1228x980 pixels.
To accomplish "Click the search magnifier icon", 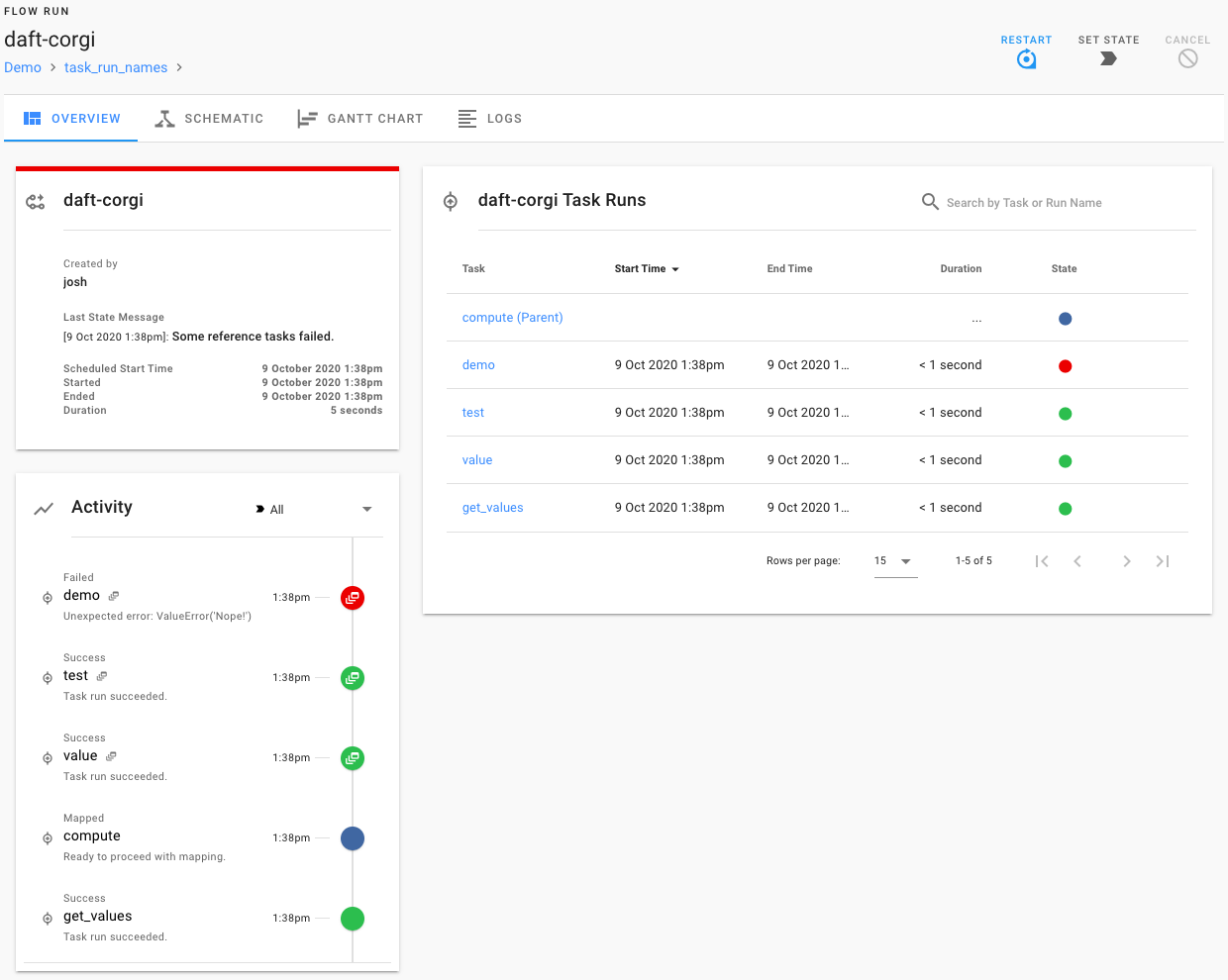I will pyautogui.click(x=930, y=202).
